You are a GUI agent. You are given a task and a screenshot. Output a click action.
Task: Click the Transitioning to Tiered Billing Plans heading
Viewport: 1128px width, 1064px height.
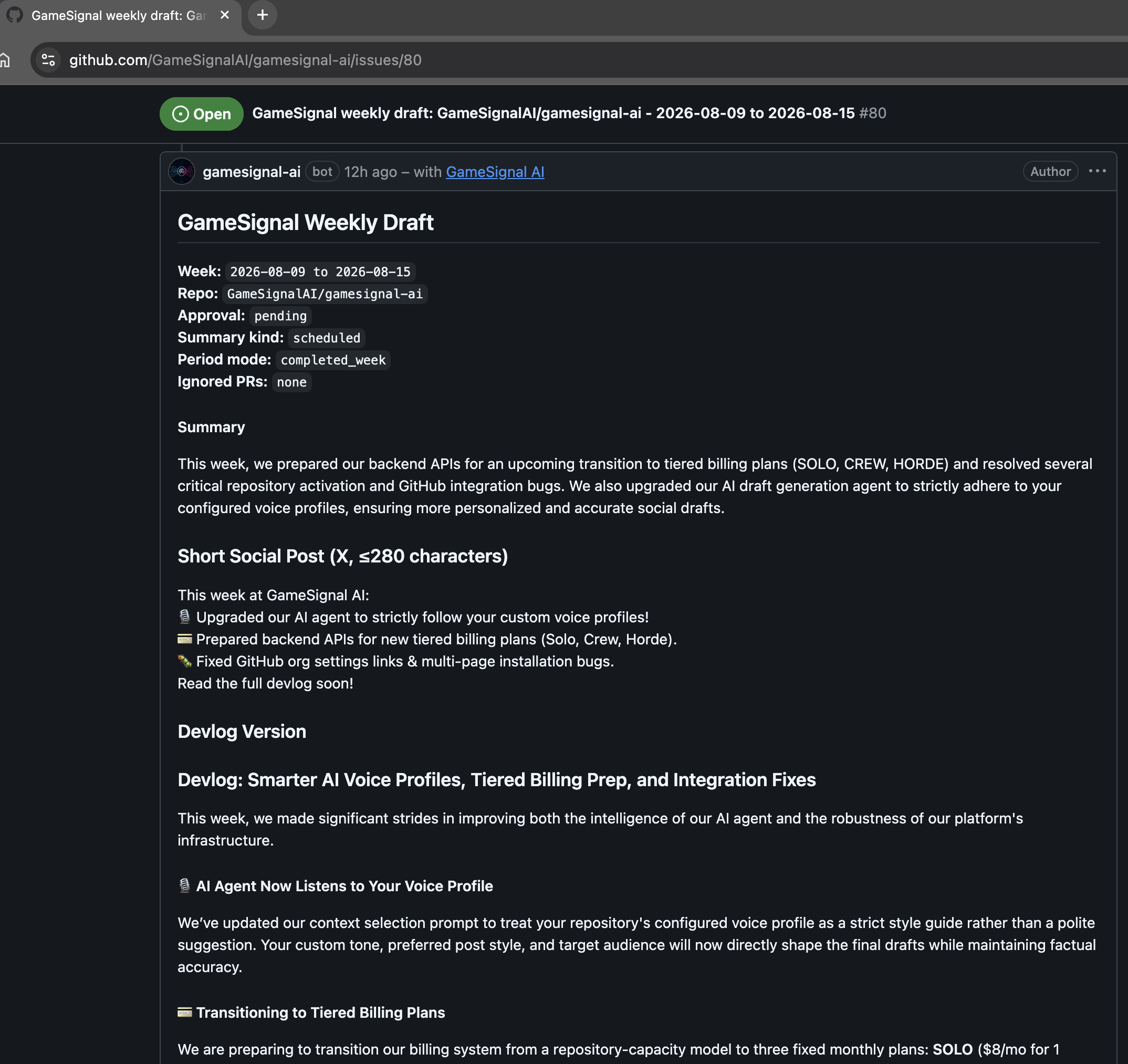tap(320, 1013)
